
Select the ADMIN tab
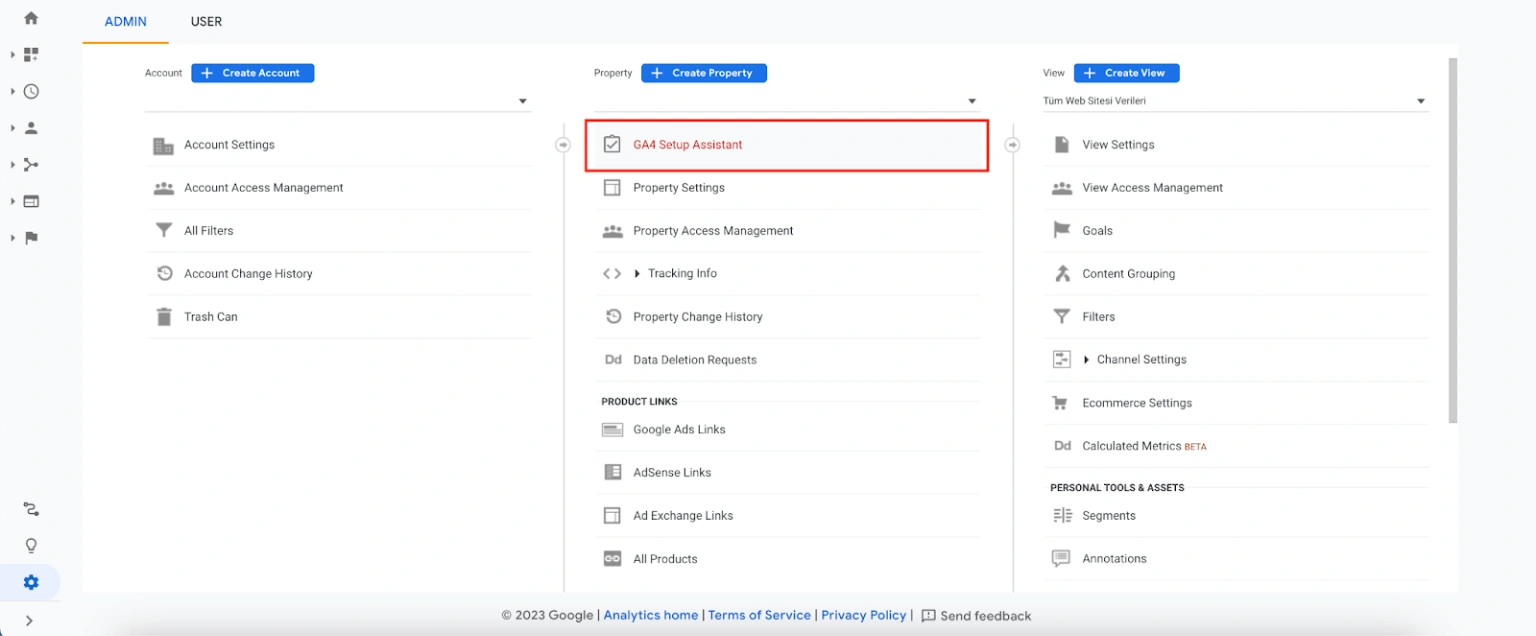pyautogui.click(x=125, y=21)
